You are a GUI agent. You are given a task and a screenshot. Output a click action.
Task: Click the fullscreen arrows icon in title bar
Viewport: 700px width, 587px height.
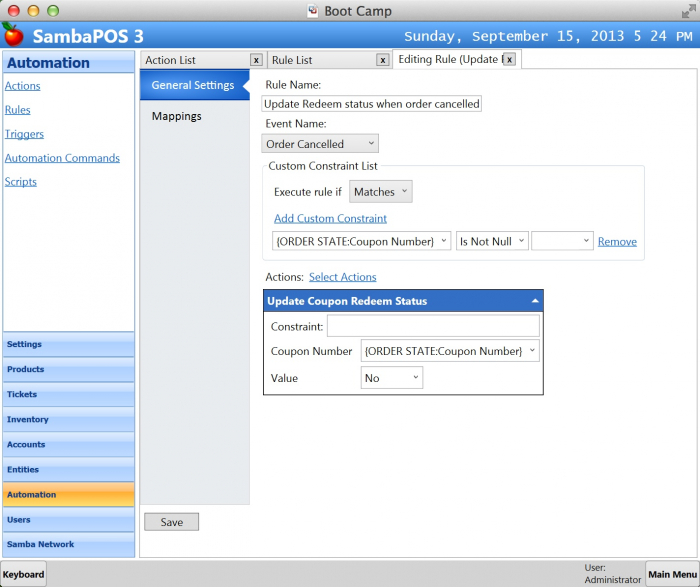click(x=687, y=11)
